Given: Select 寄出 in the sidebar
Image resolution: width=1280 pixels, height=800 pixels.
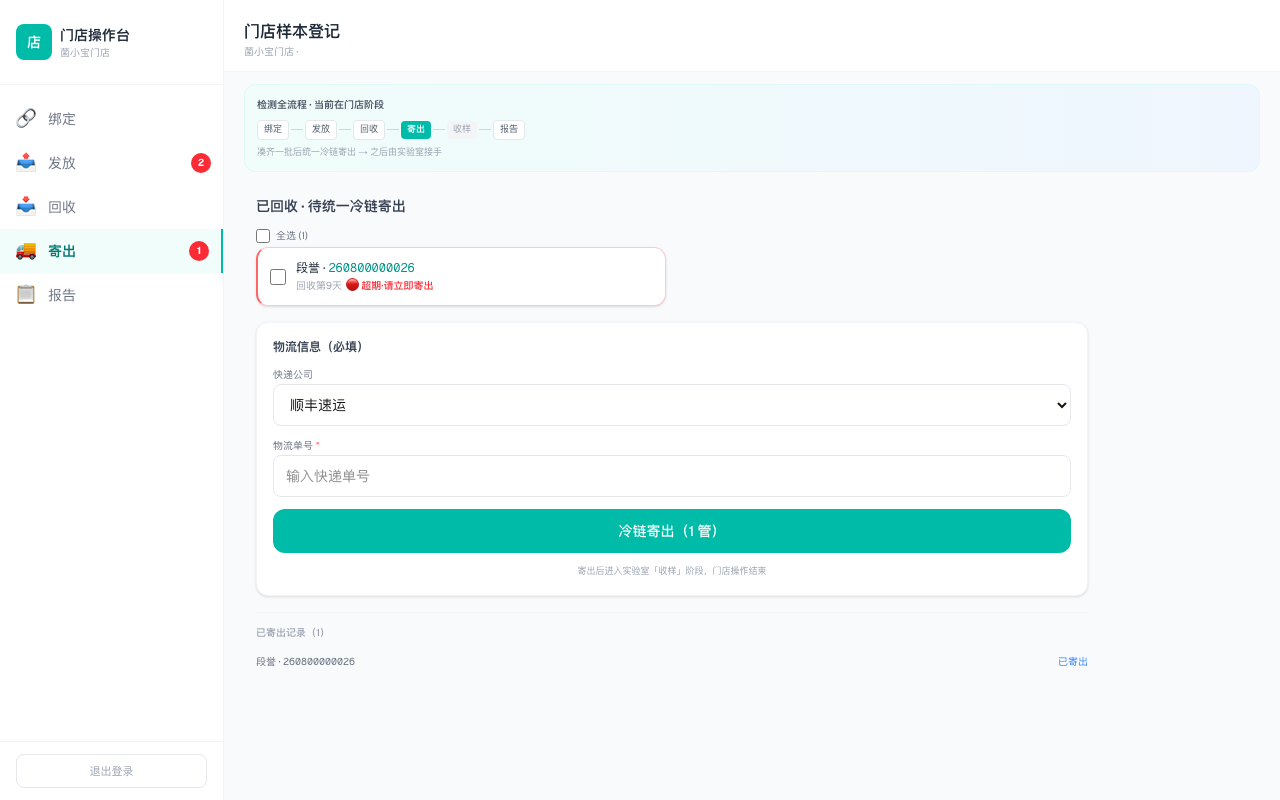Looking at the screenshot, I should [x=111, y=251].
